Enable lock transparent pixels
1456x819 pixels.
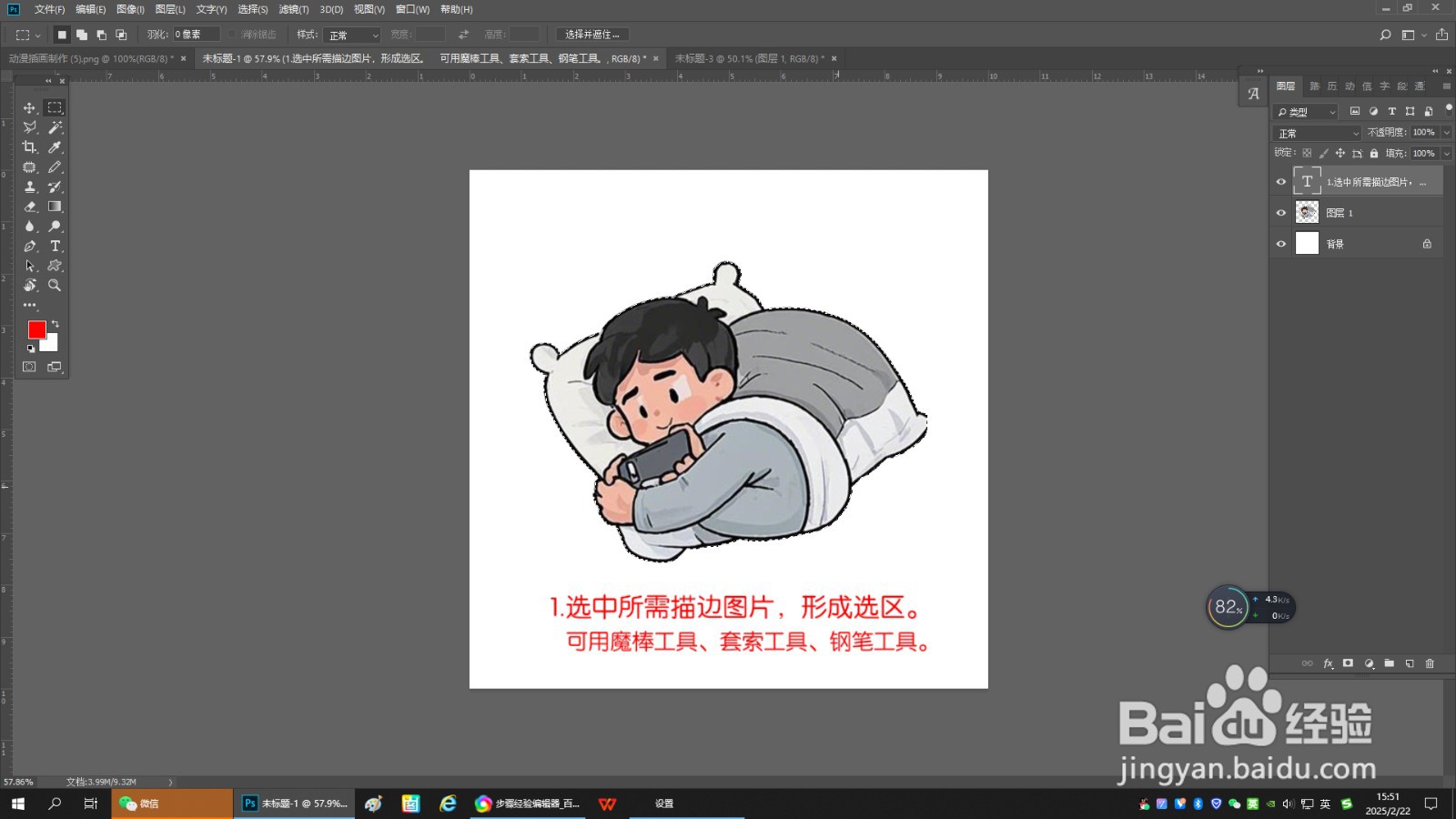point(1308,153)
